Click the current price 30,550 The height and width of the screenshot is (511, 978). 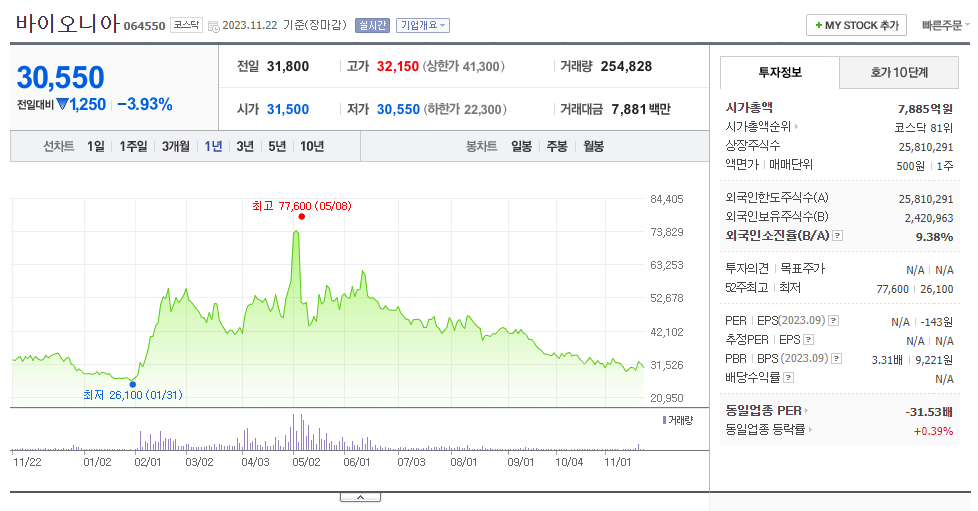[61, 77]
